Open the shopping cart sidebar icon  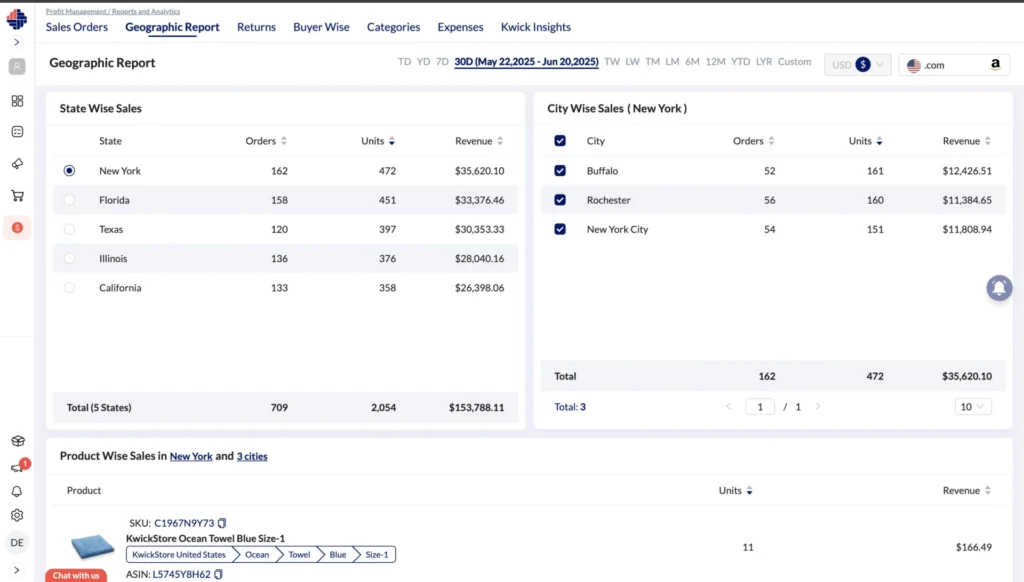click(18, 195)
